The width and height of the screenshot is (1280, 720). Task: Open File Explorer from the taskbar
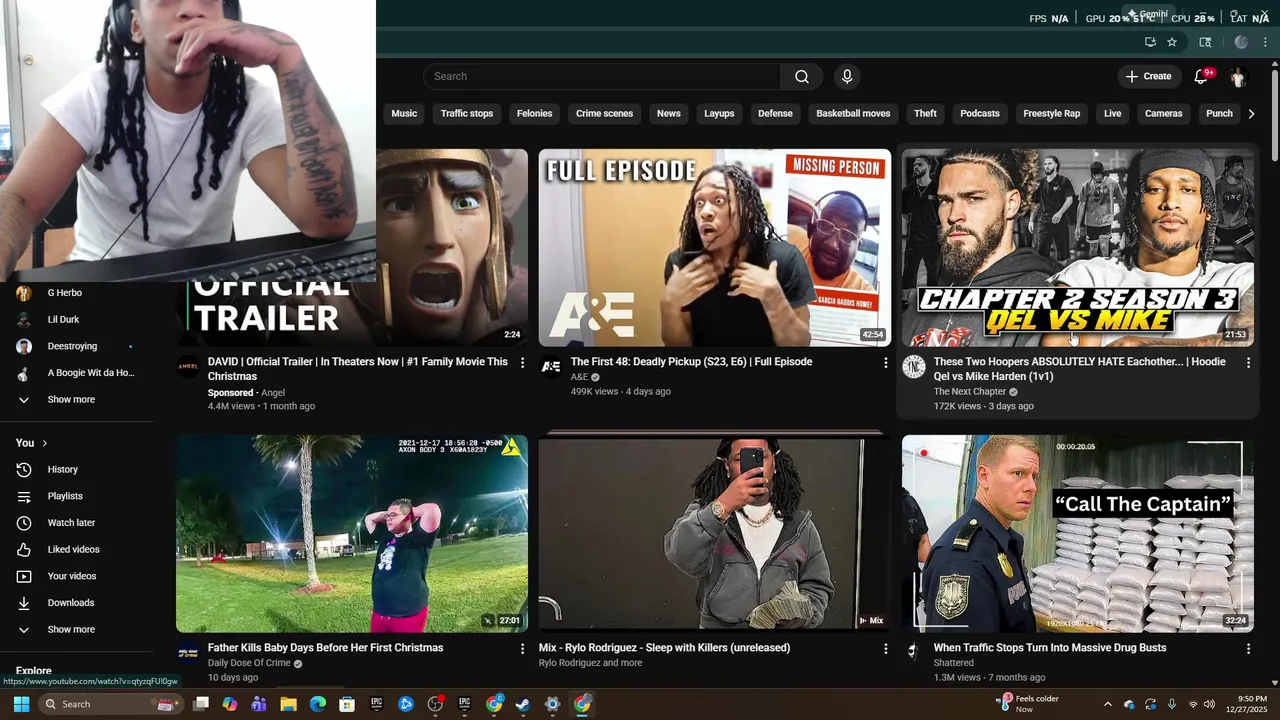point(288,704)
